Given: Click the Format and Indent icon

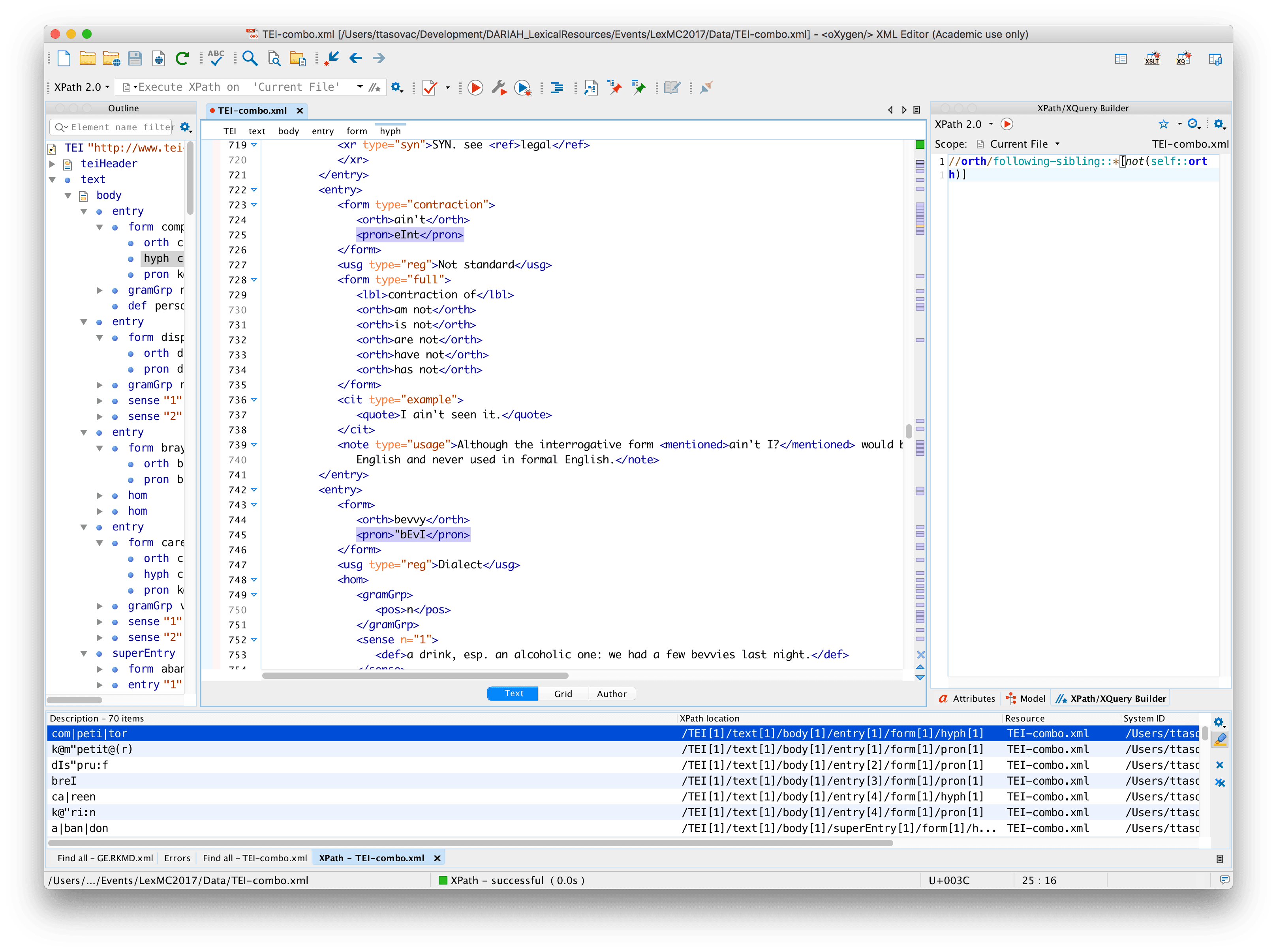Looking at the screenshot, I should (557, 88).
